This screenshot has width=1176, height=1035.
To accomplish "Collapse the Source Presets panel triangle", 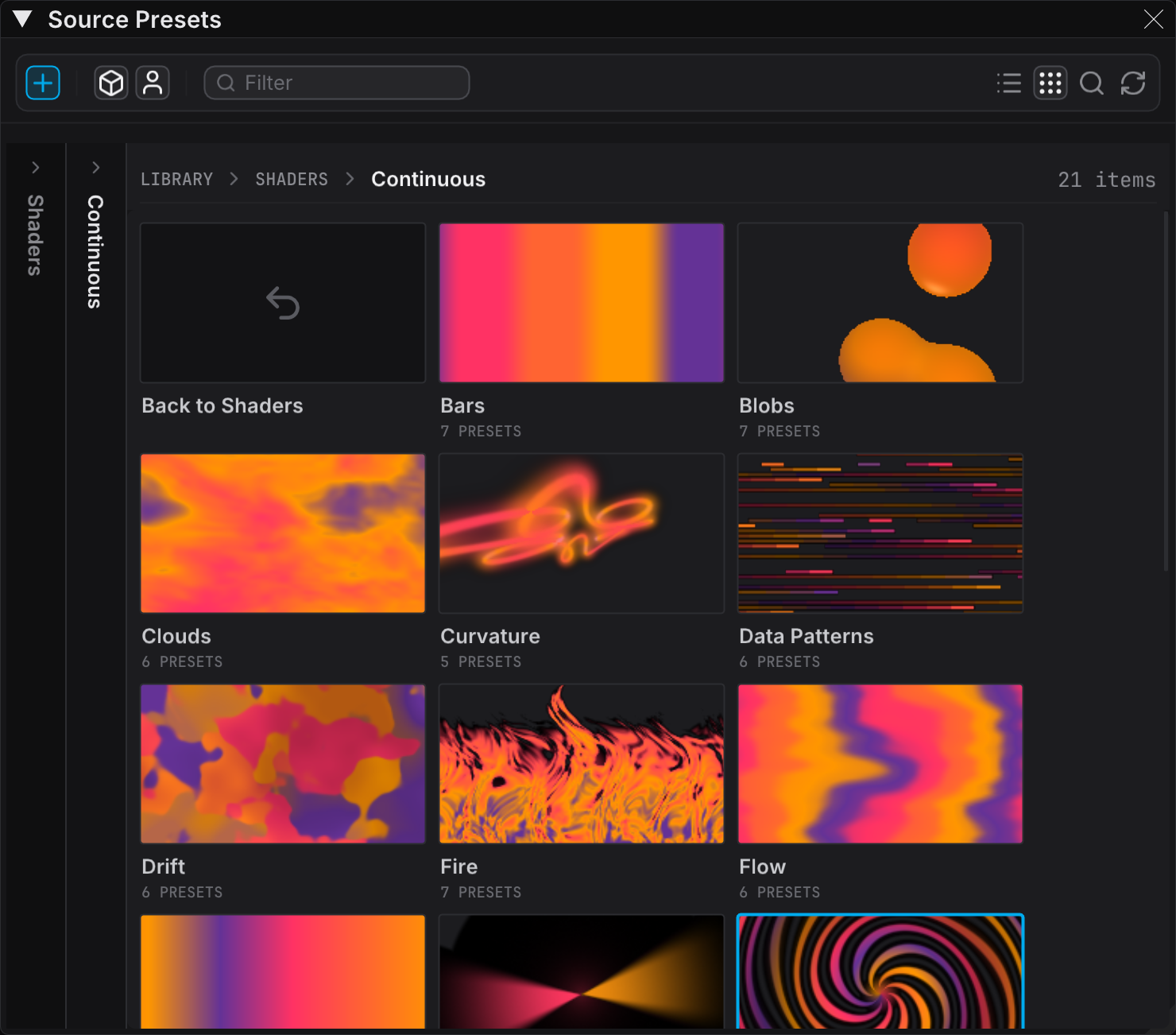I will 22,19.
